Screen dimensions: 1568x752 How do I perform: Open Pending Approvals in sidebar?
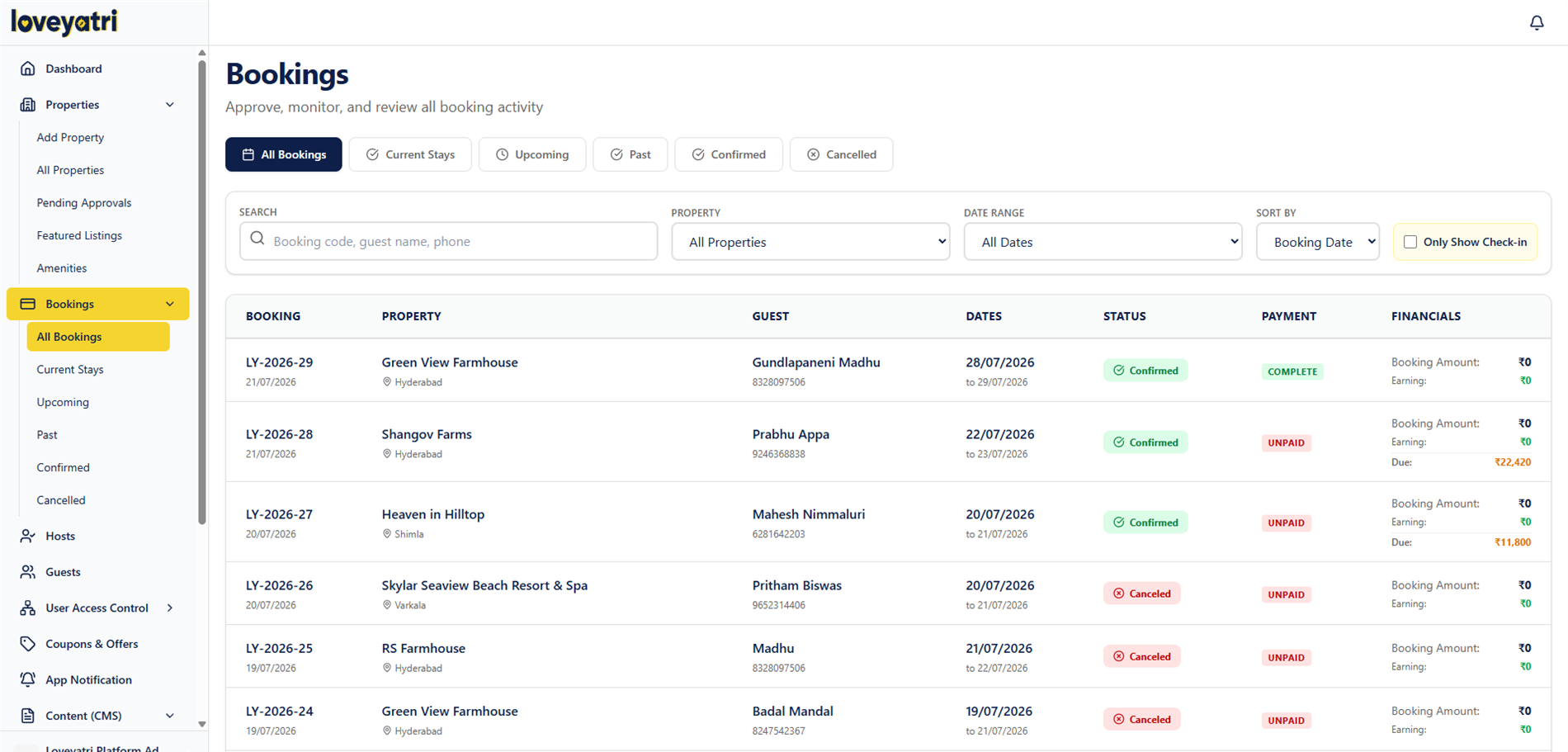(84, 203)
